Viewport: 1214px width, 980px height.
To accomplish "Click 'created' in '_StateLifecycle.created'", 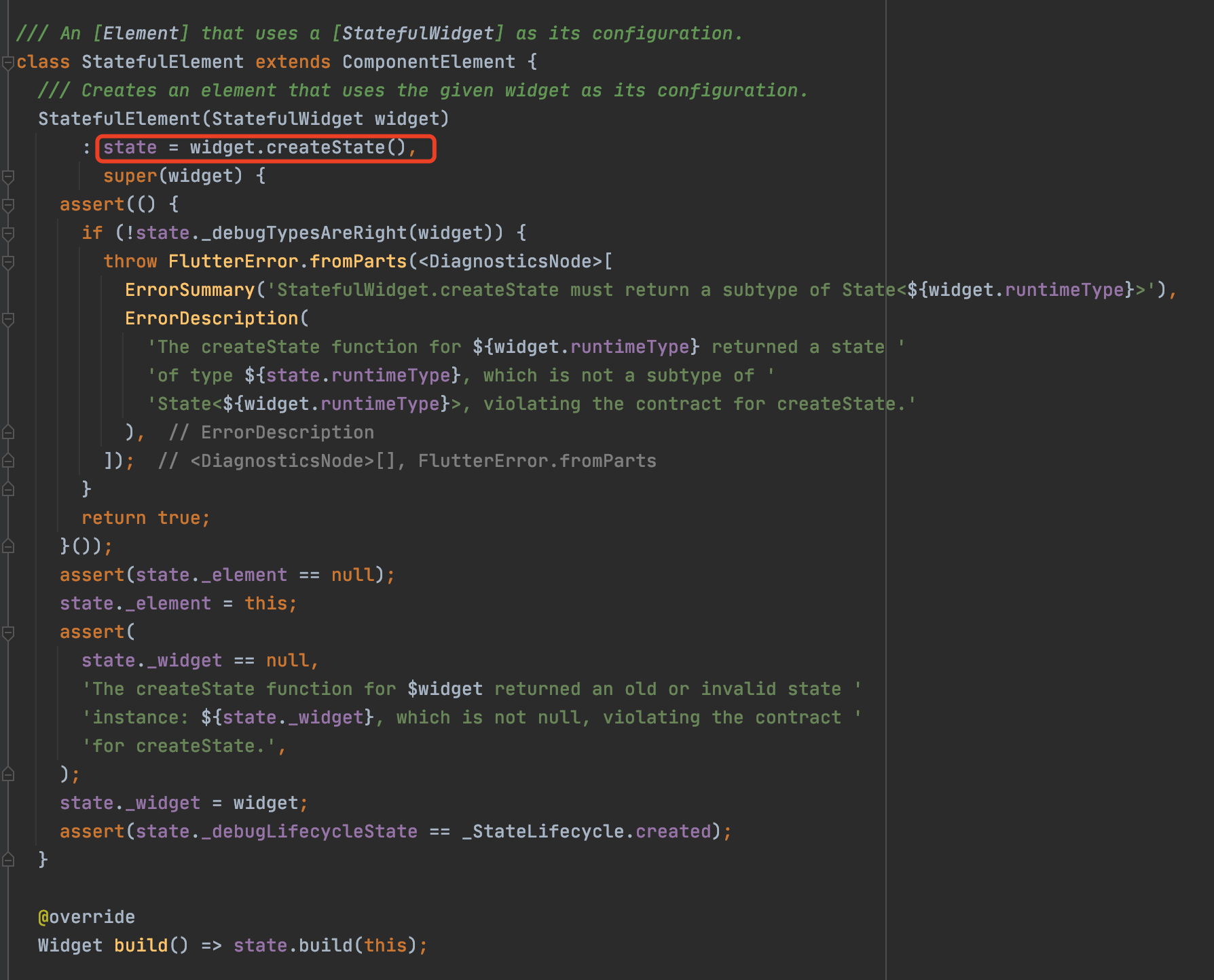I will tap(673, 831).
